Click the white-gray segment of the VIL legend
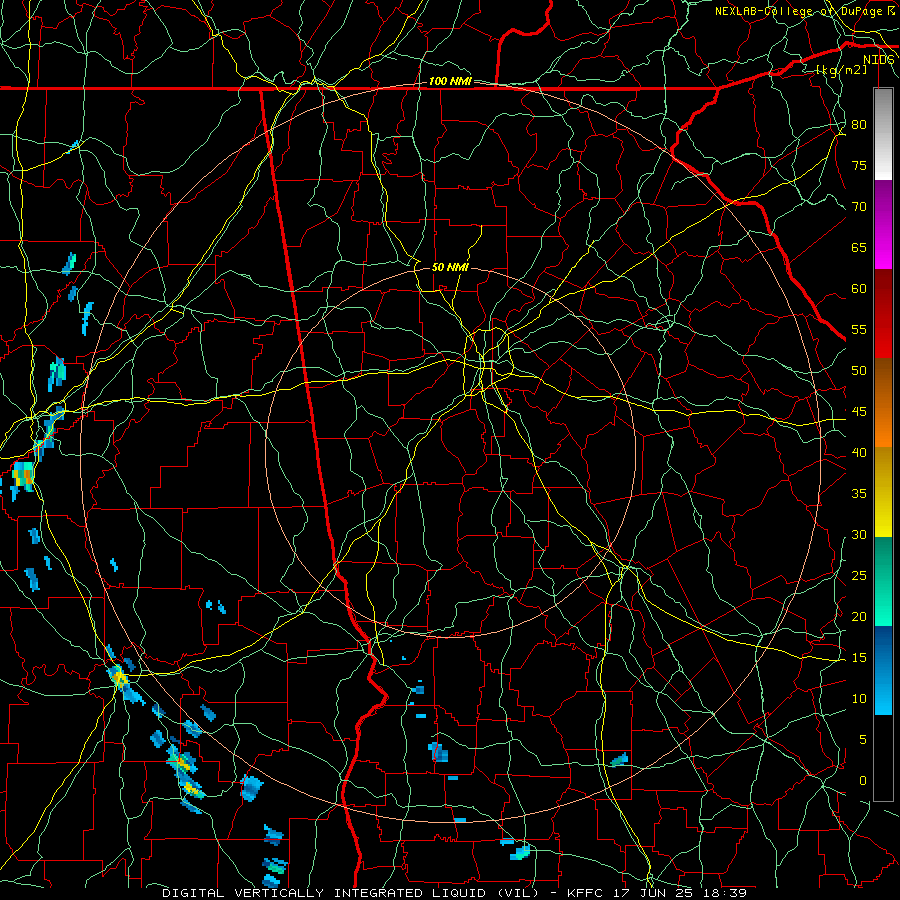Image resolution: width=900 pixels, height=900 pixels. pyautogui.click(x=883, y=134)
